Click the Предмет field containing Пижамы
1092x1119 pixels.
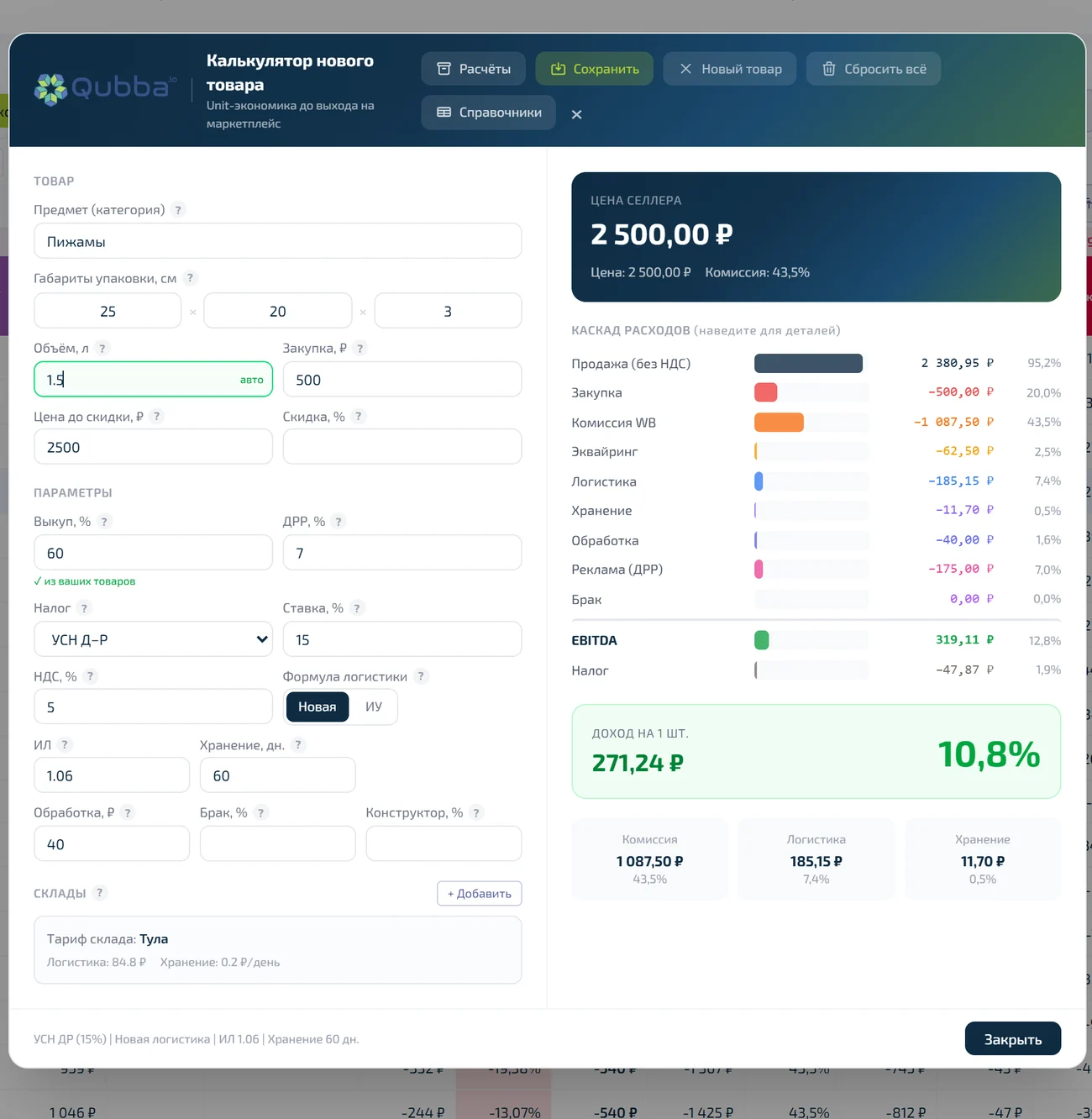[277, 241]
